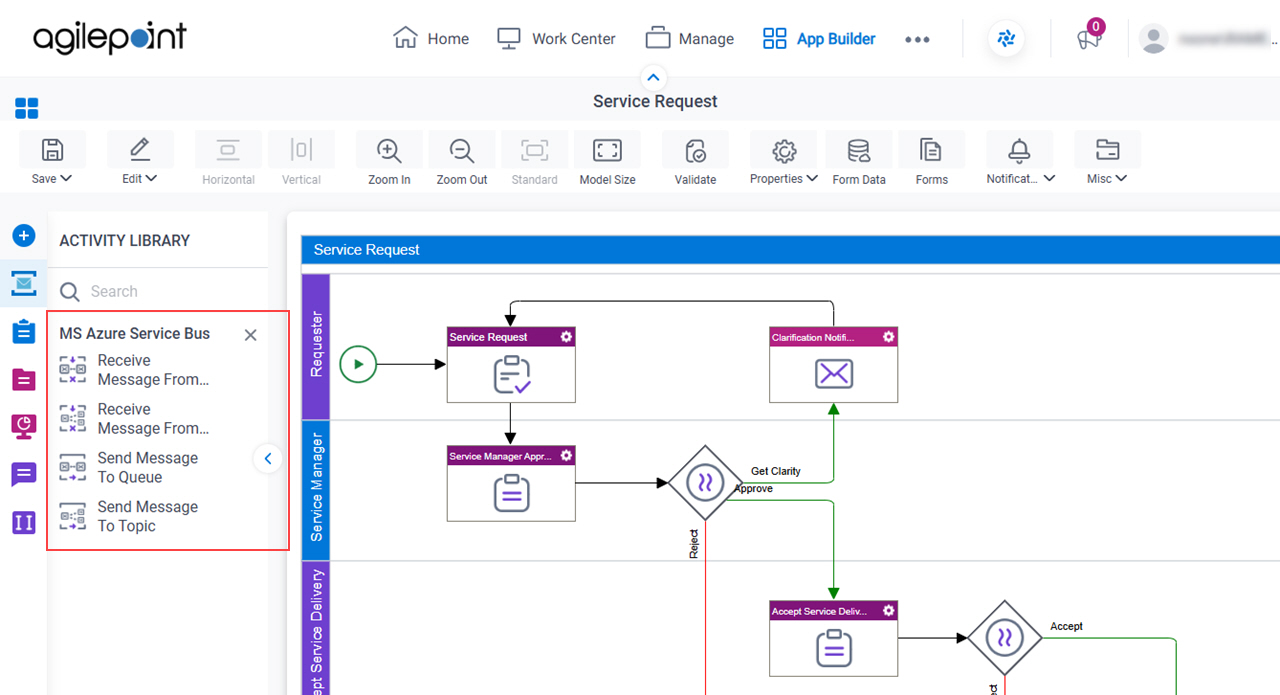Run the Validate tool
This screenshot has width=1280, height=695.
point(695,150)
